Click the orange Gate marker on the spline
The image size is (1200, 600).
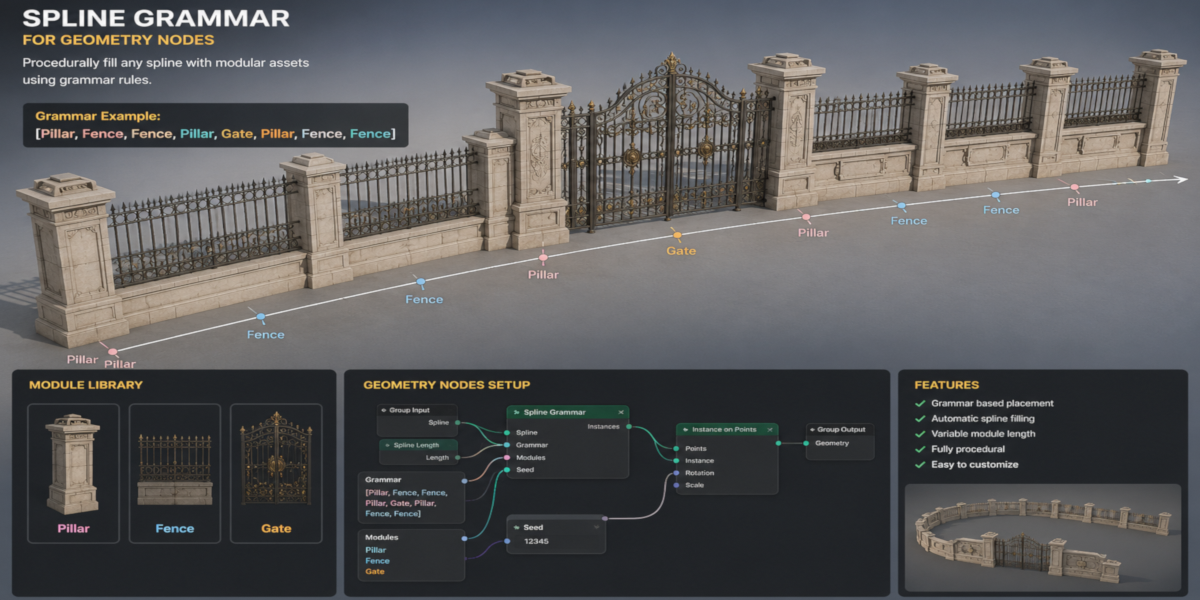point(677,236)
